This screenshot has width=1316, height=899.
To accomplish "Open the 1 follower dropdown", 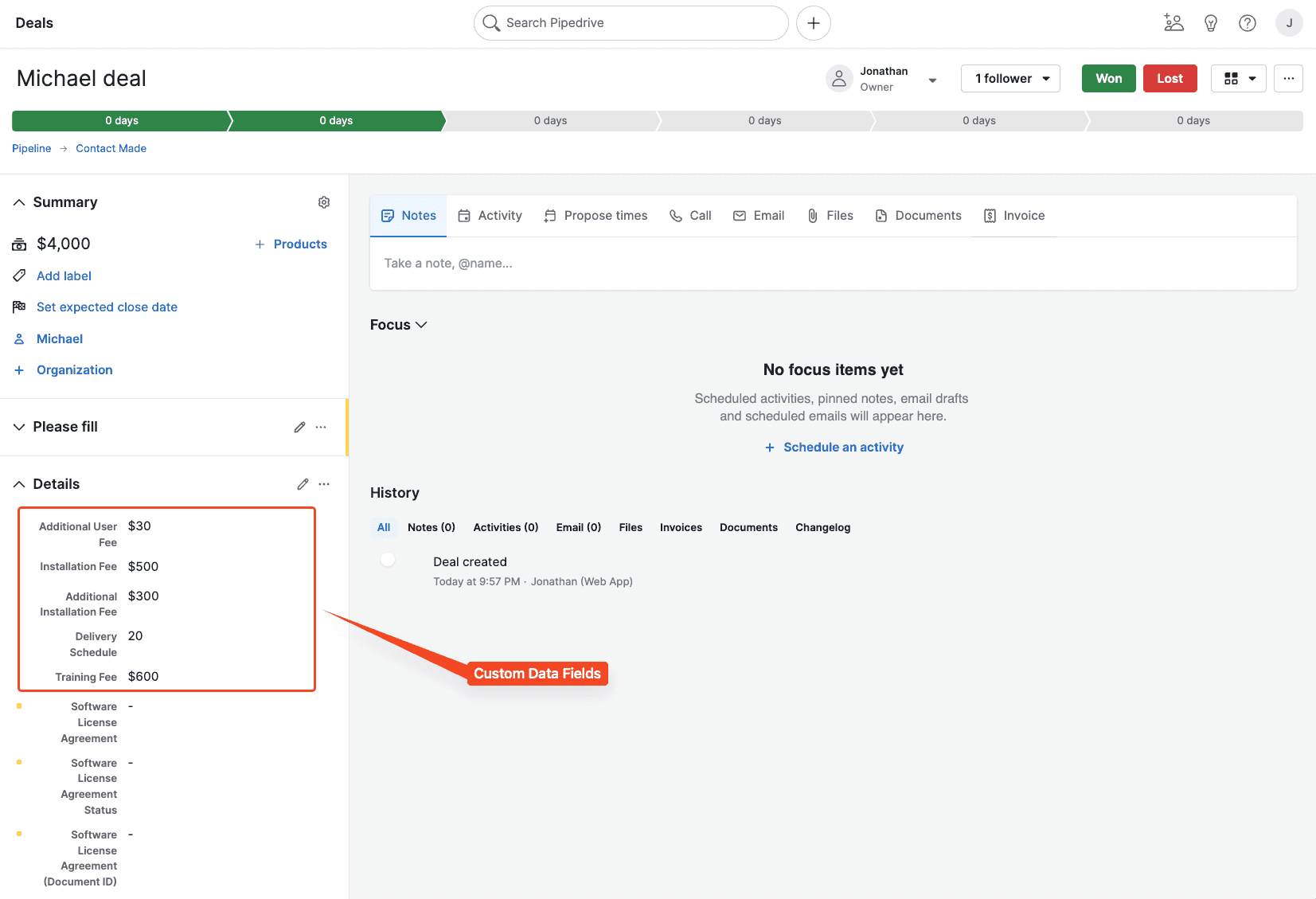I will coord(1010,78).
